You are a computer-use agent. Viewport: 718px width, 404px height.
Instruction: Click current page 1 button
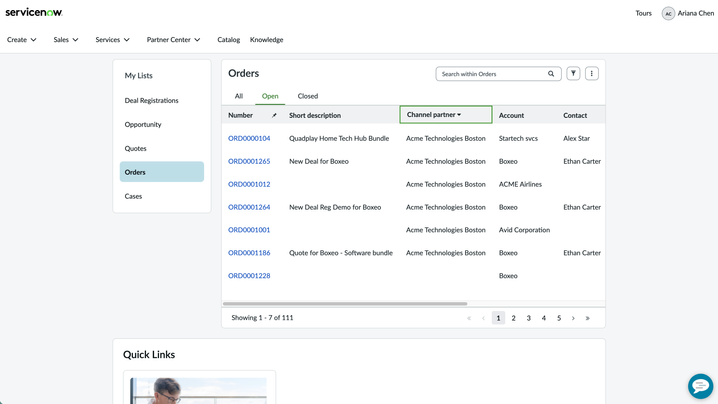[498, 318]
